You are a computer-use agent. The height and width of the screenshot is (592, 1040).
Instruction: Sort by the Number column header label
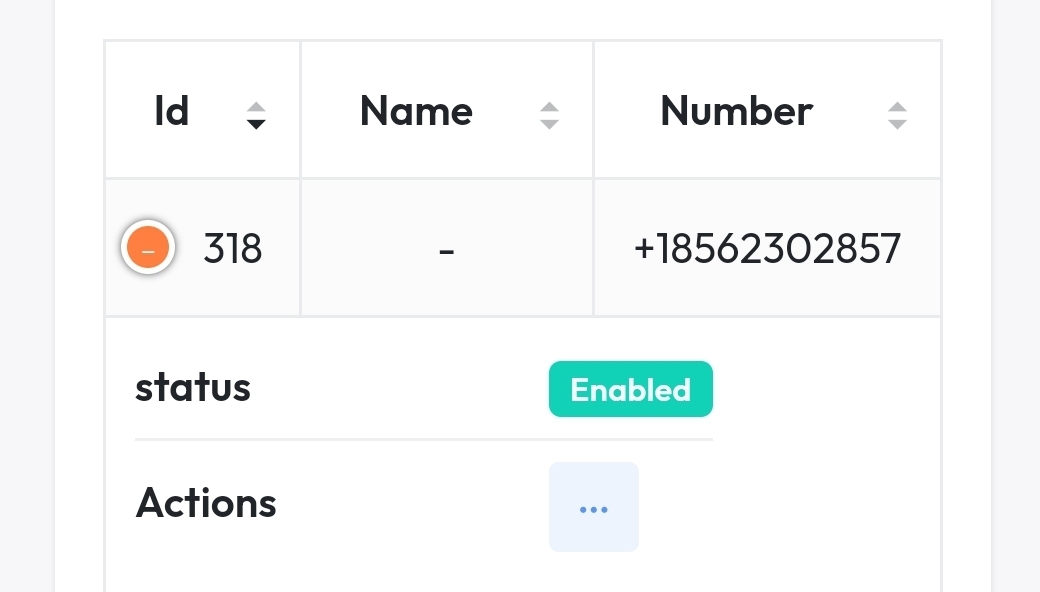736,111
